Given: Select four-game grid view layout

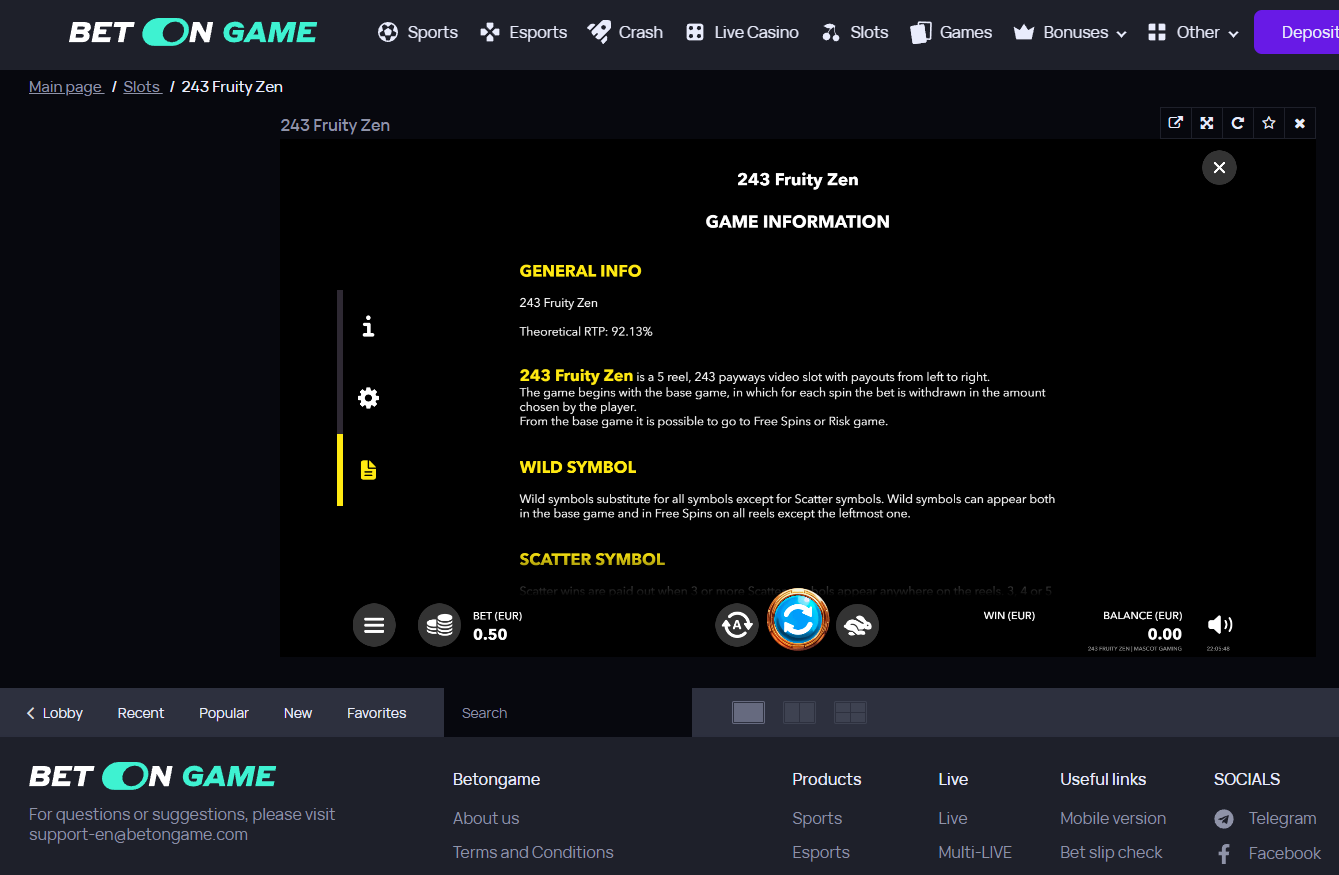Looking at the screenshot, I should pyautogui.click(x=850, y=712).
